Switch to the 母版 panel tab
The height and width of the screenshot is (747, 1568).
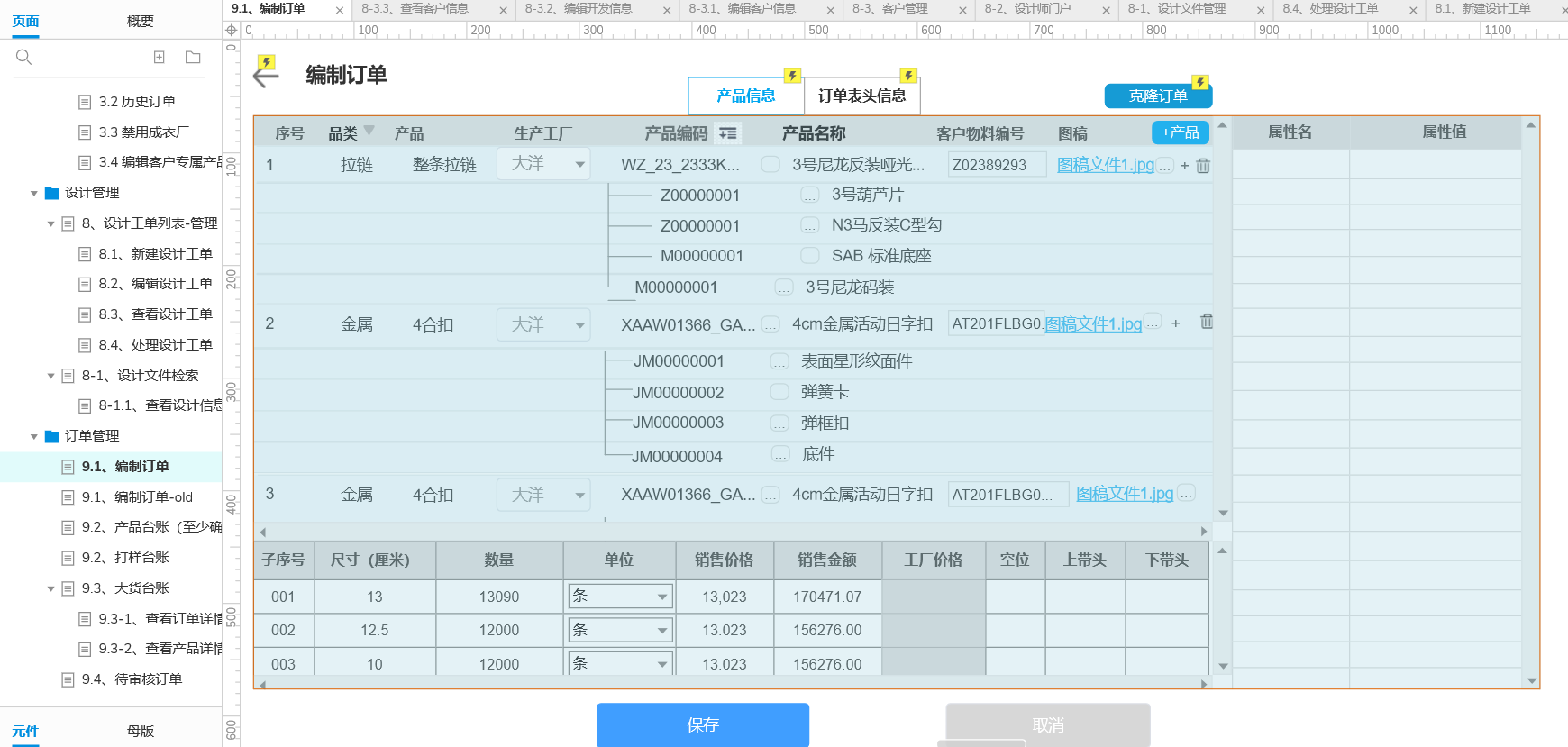coord(141,731)
